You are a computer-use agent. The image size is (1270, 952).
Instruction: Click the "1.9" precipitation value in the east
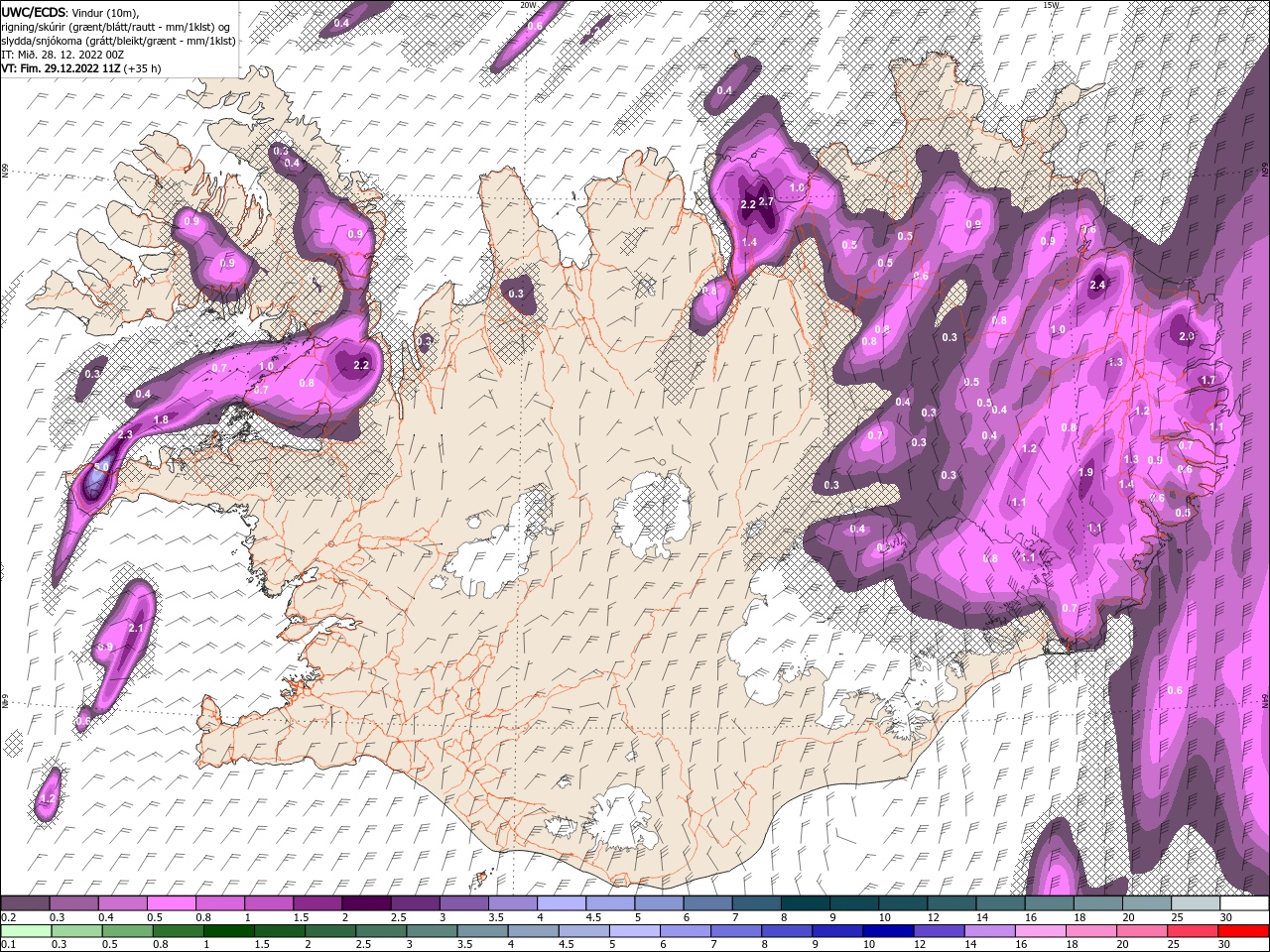coord(1086,473)
